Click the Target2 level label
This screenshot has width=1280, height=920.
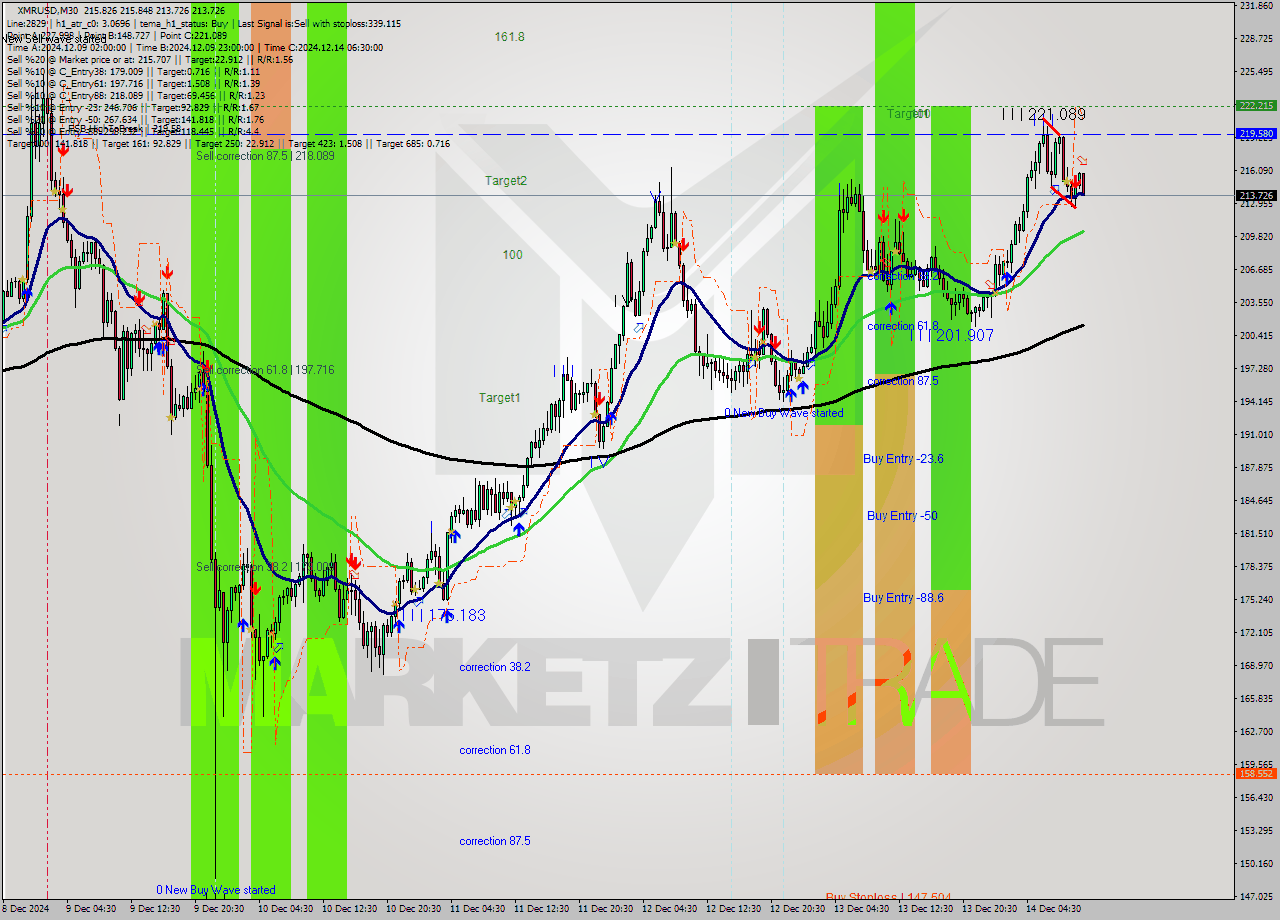pos(506,181)
